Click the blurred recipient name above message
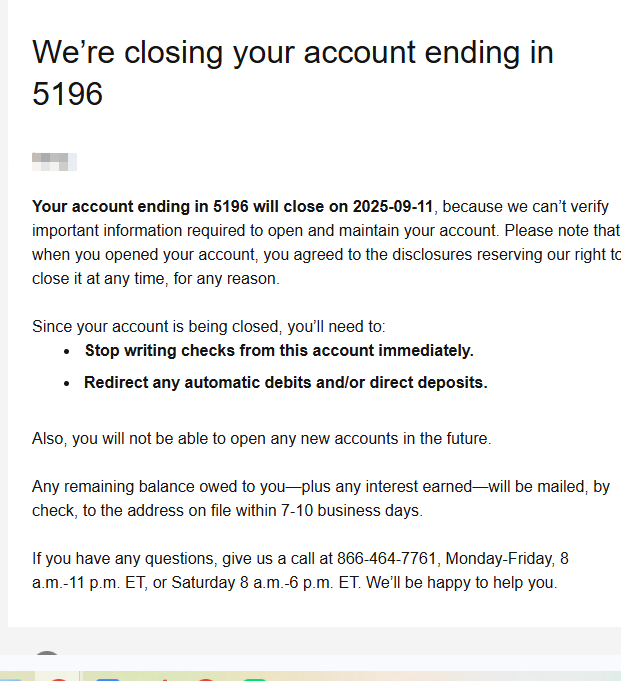The height and width of the screenshot is (681, 621). click(54, 162)
